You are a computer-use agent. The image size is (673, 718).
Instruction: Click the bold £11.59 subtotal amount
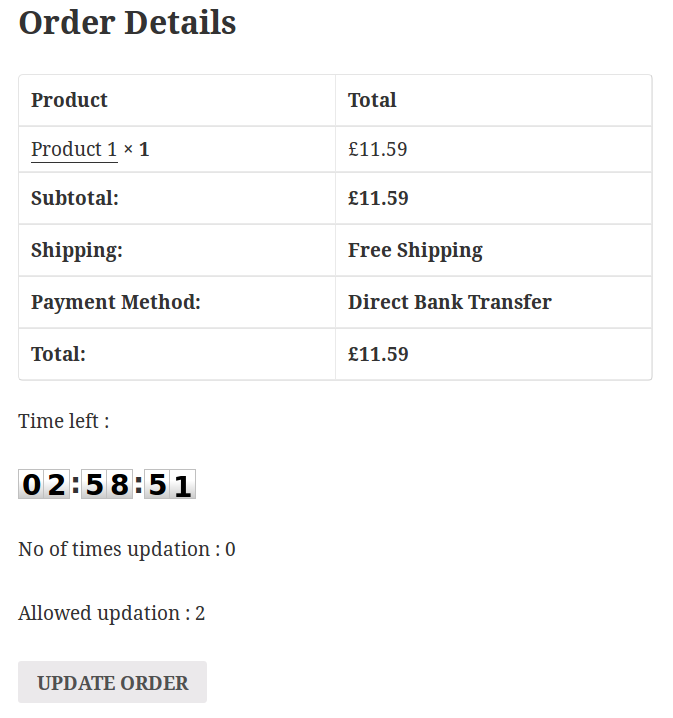pos(378,198)
